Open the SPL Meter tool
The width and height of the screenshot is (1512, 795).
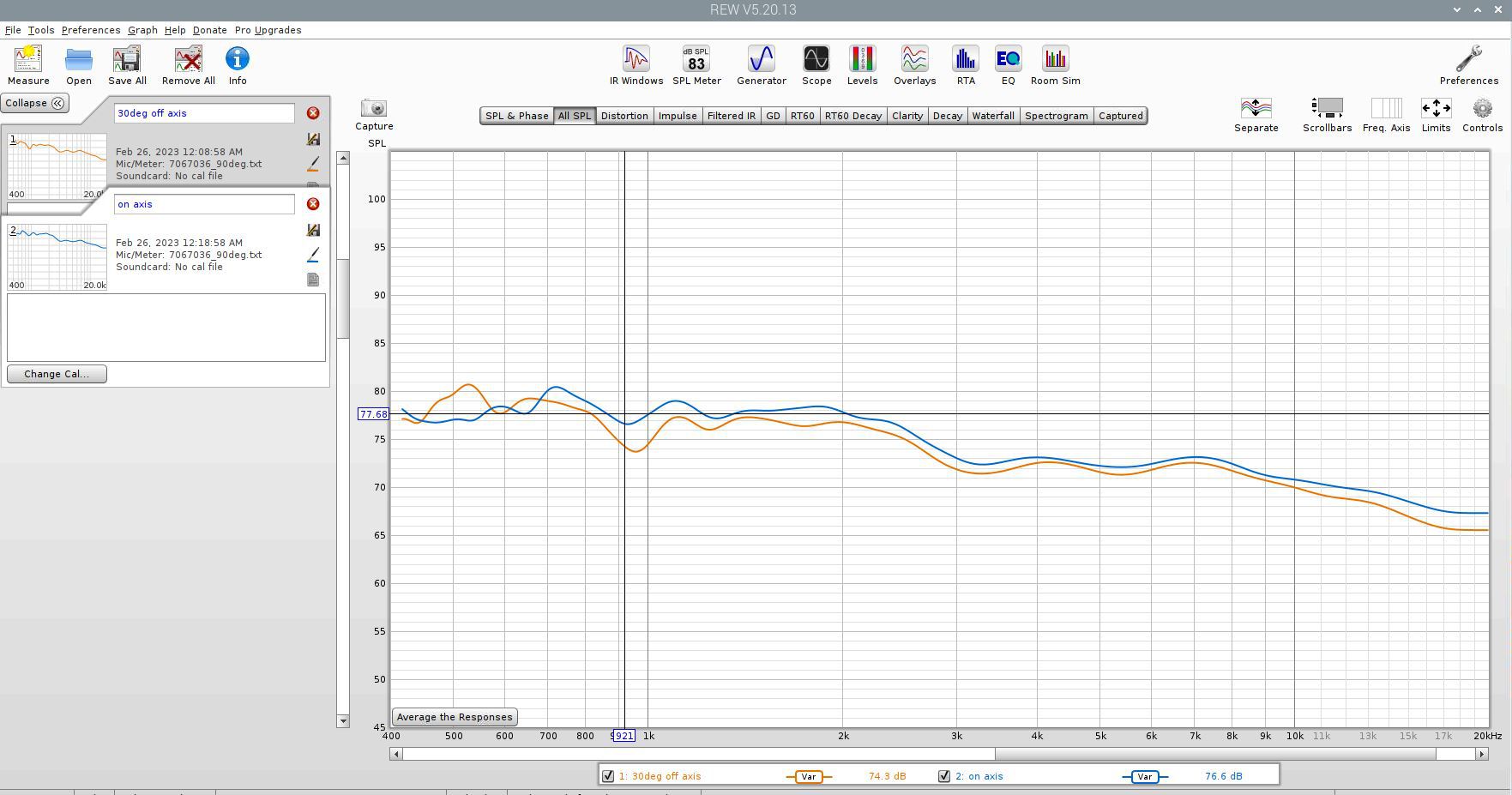click(x=696, y=60)
